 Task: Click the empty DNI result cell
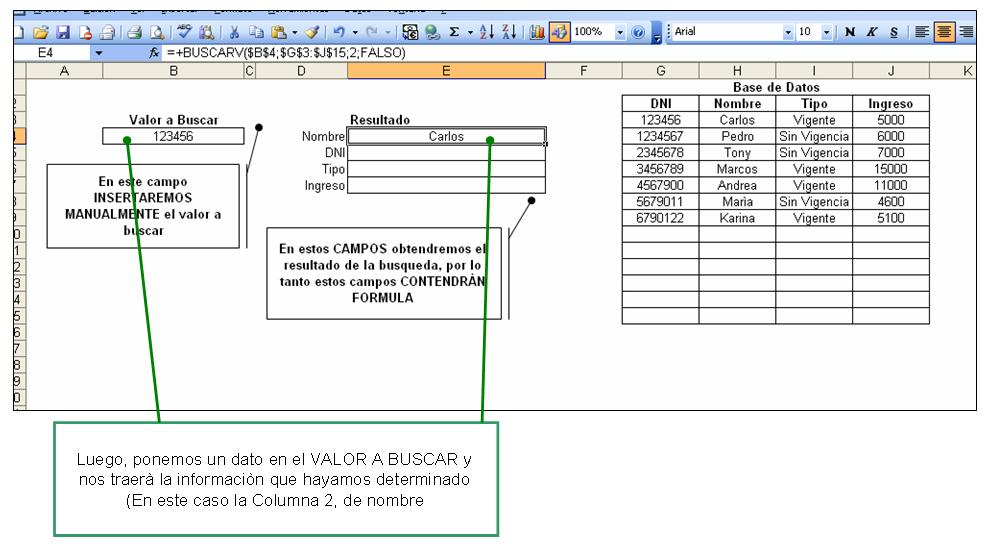coord(446,152)
